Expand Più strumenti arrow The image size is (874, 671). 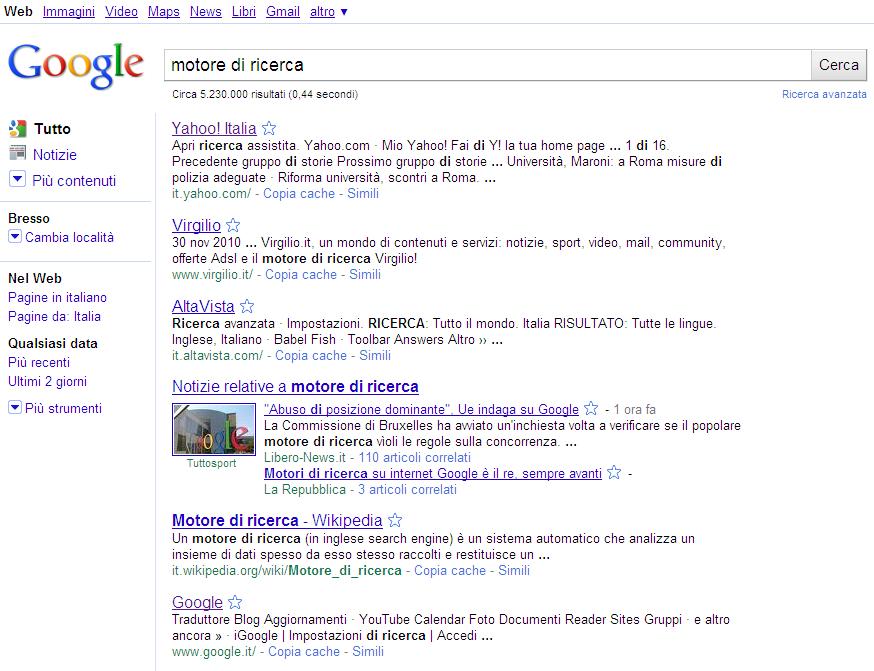point(15,407)
